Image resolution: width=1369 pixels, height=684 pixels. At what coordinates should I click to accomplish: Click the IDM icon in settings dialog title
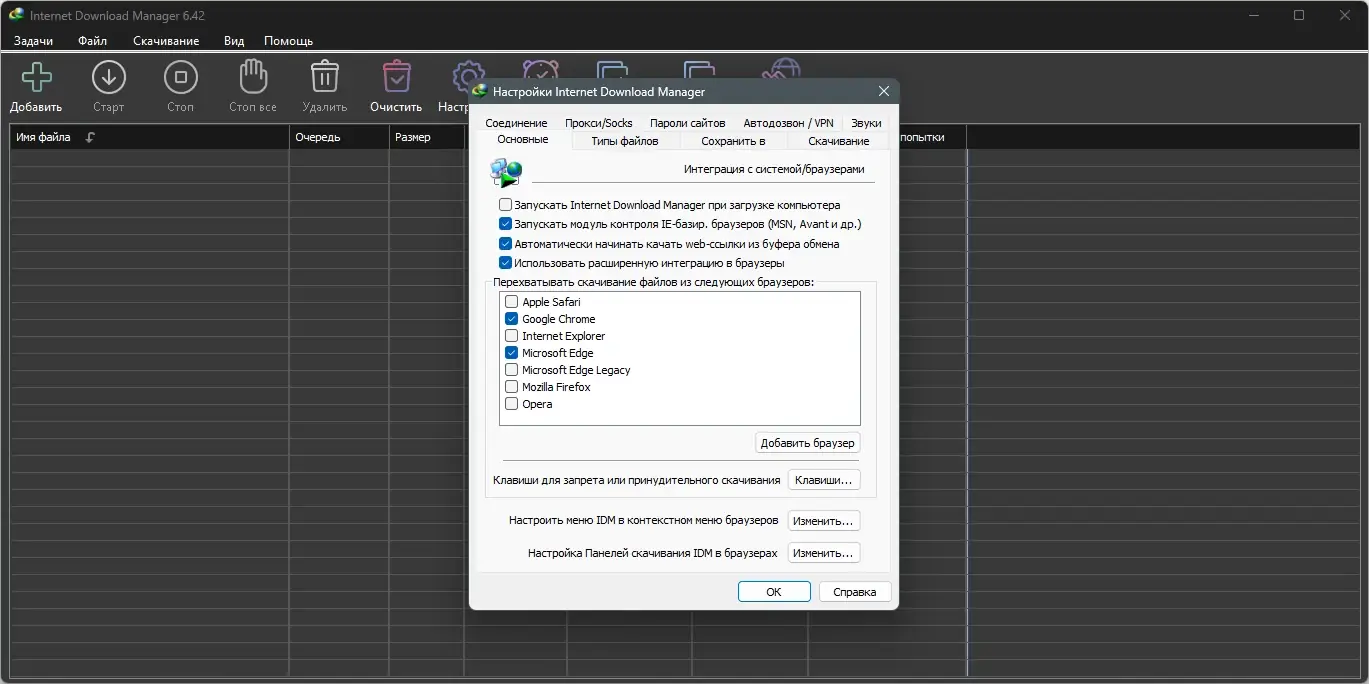[x=480, y=91]
